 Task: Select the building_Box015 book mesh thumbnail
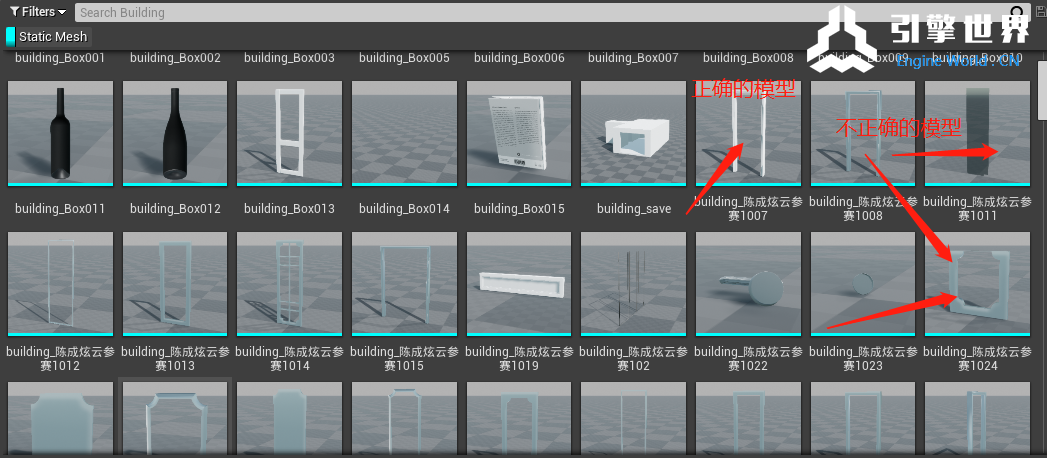519,133
